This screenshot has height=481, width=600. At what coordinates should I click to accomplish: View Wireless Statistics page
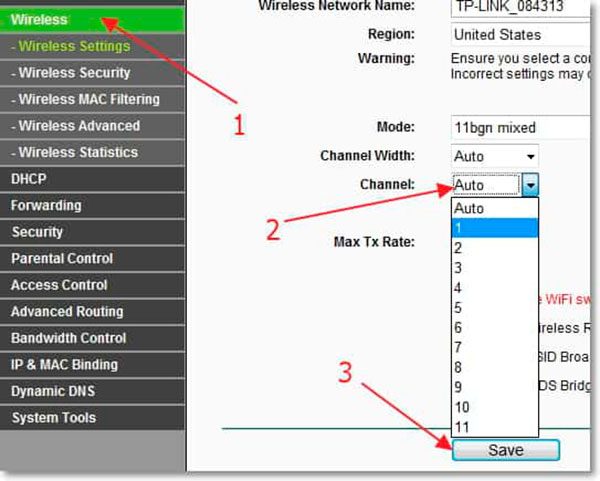(92, 152)
